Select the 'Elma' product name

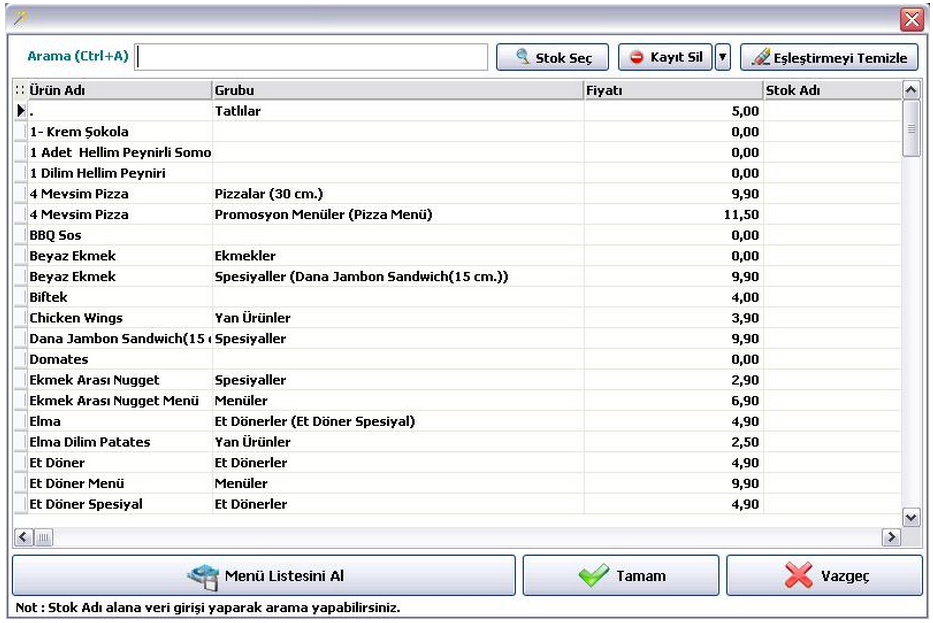(x=120, y=421)
